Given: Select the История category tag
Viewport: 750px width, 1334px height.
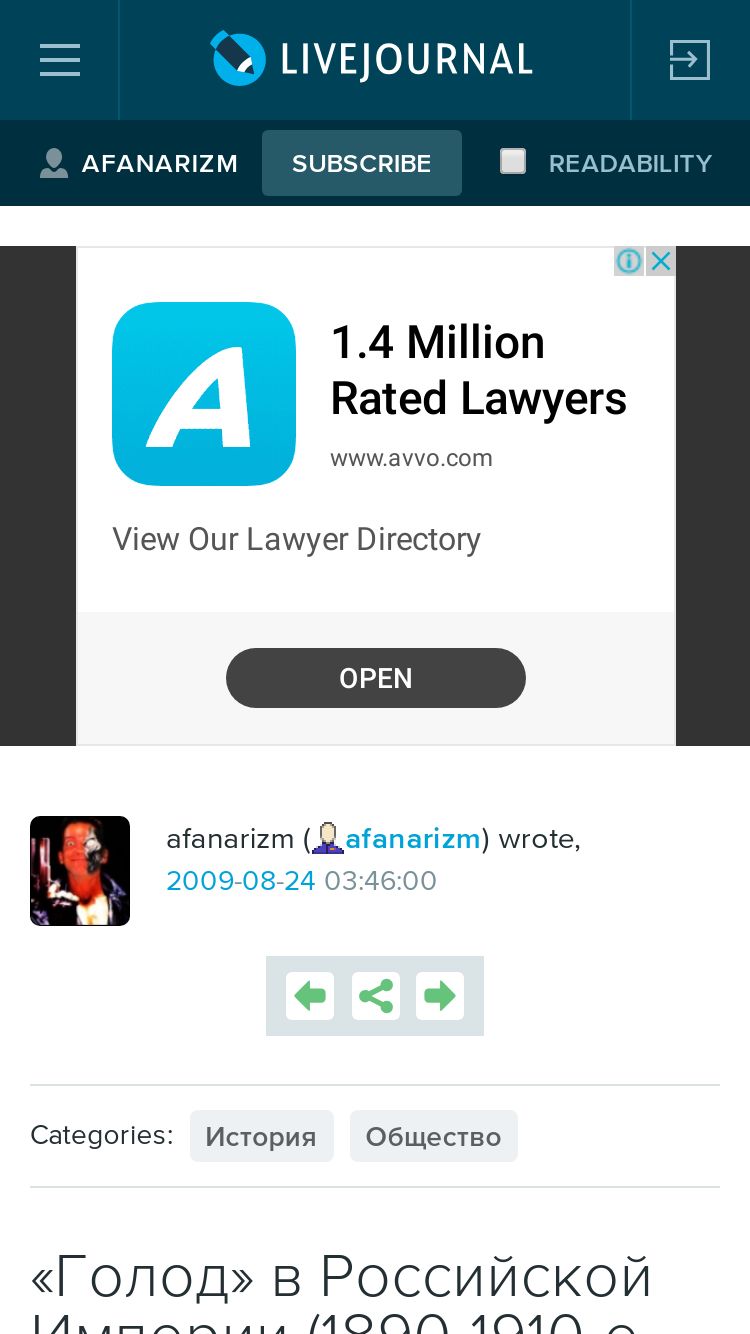Looking at the screenshot, I should (261, 1136).
